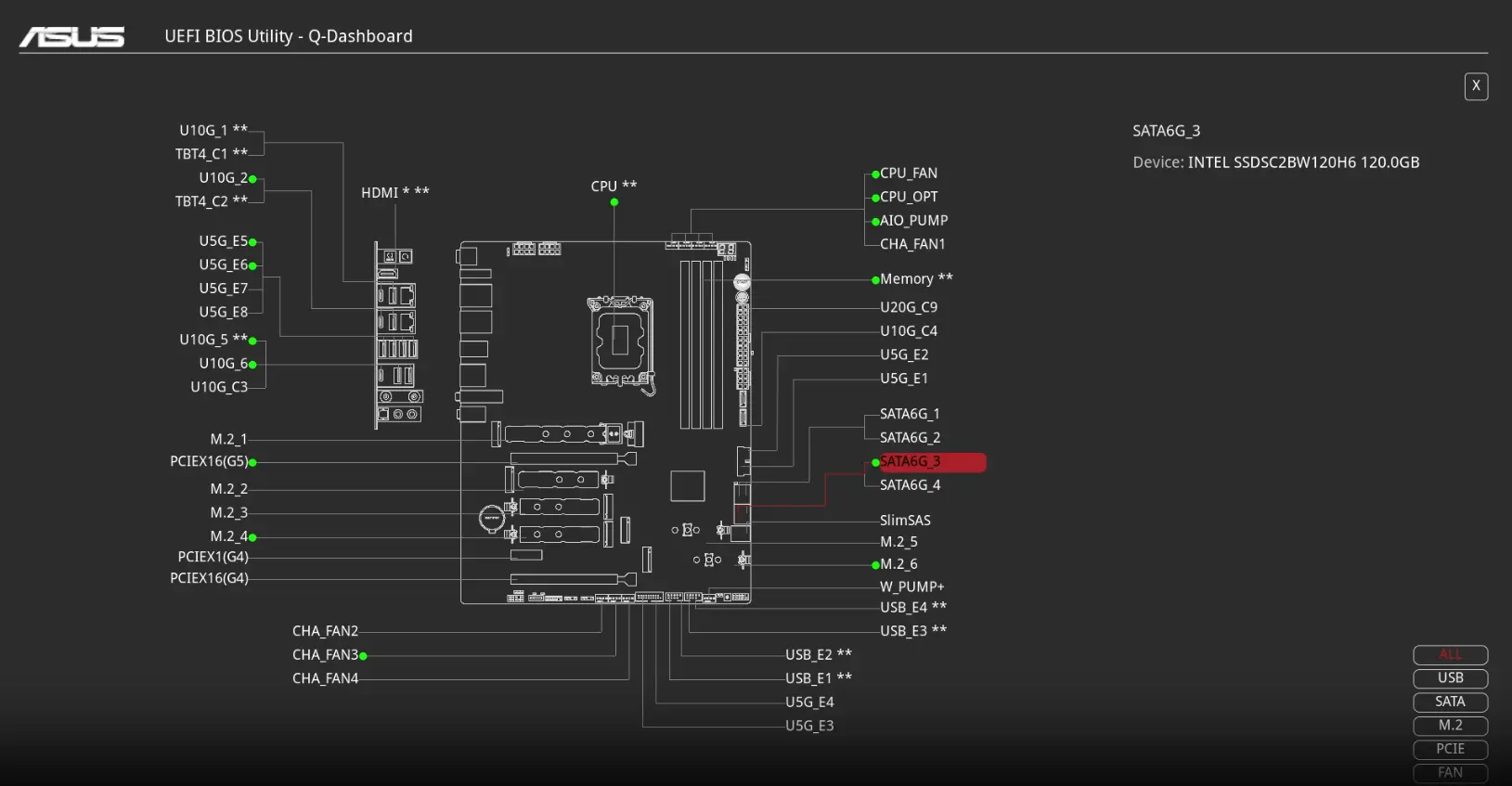
Task: Click the ASUS logo
Action: pyautogui.click(x=72, y=37)
